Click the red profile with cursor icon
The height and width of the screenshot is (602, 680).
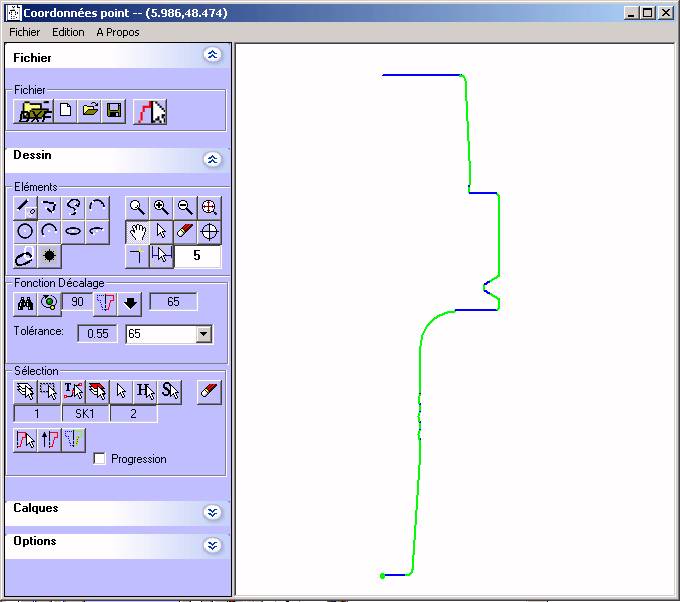pyautogui.click(x=150, y=111)
